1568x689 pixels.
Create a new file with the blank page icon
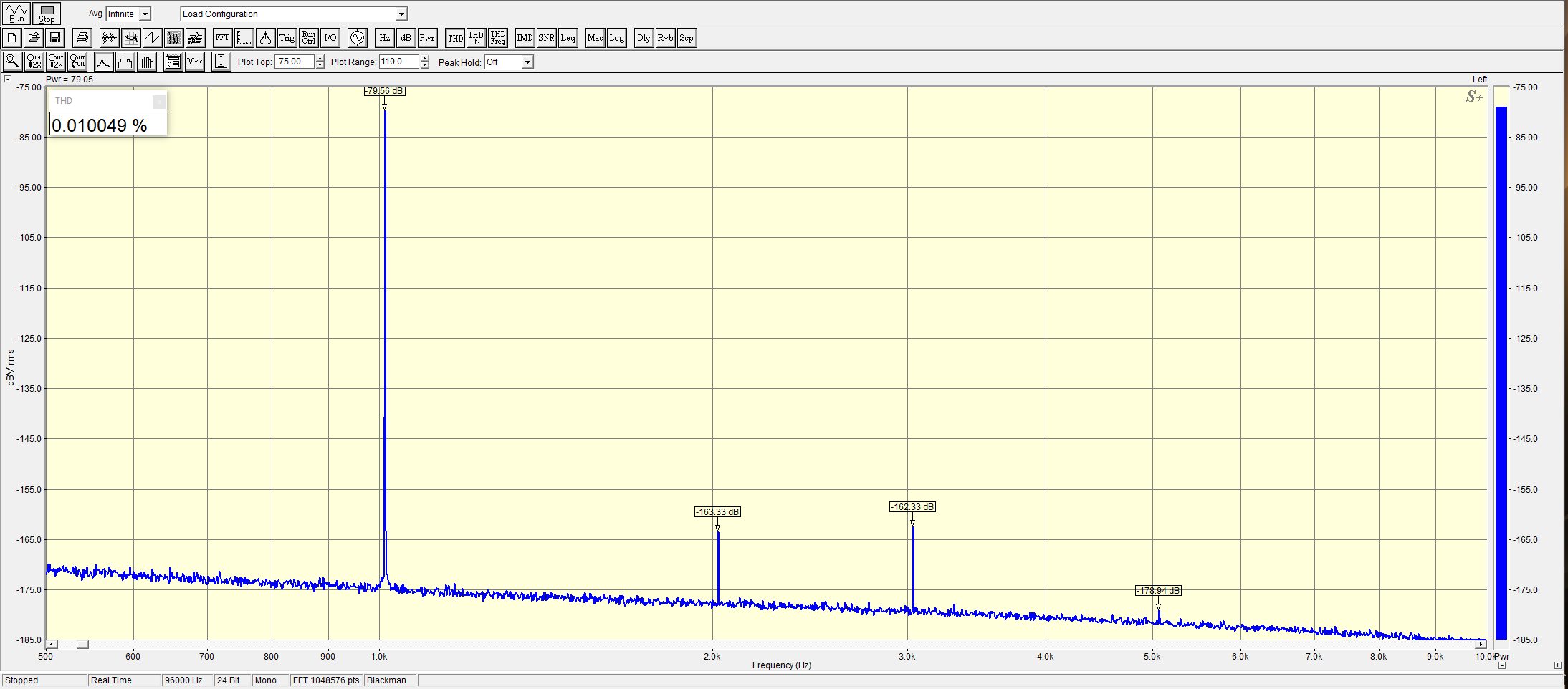pyautogui.click(x=12, y=38)
